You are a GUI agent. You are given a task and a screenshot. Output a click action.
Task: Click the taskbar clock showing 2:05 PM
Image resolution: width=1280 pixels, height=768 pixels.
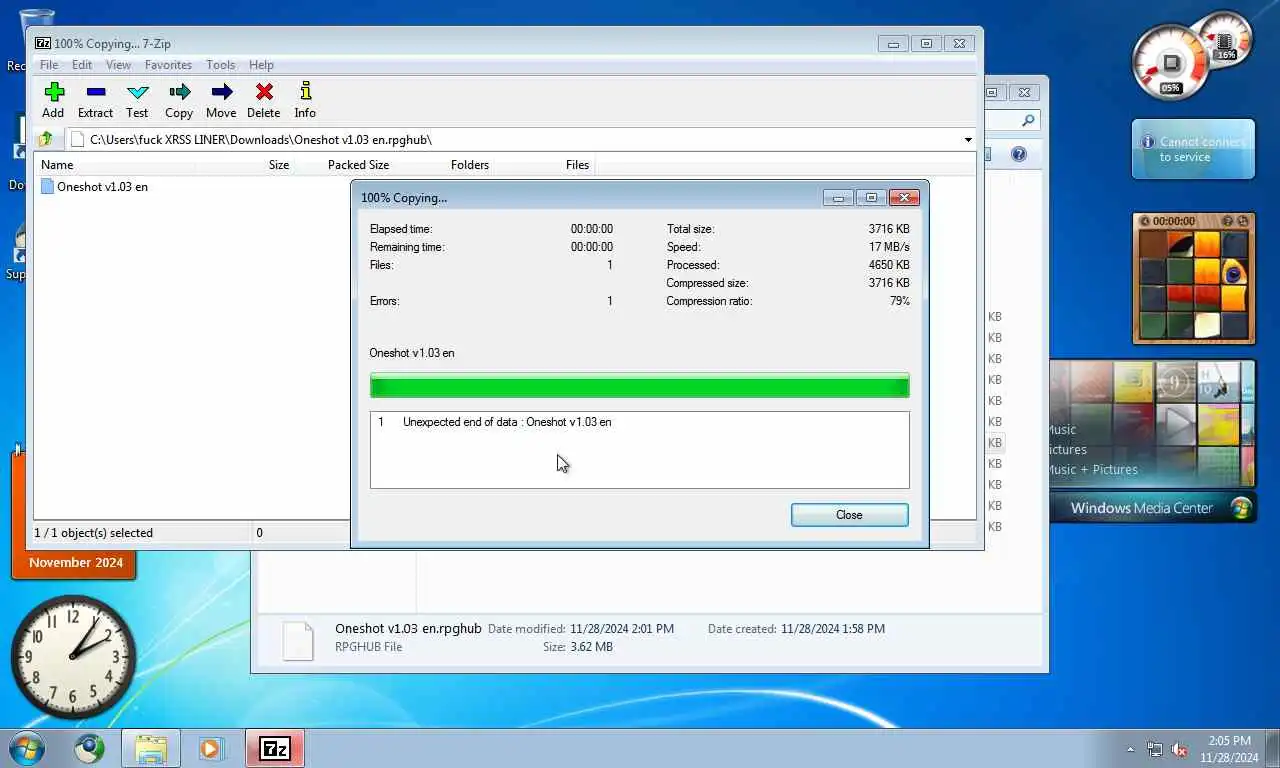(x=1229, y=749)
